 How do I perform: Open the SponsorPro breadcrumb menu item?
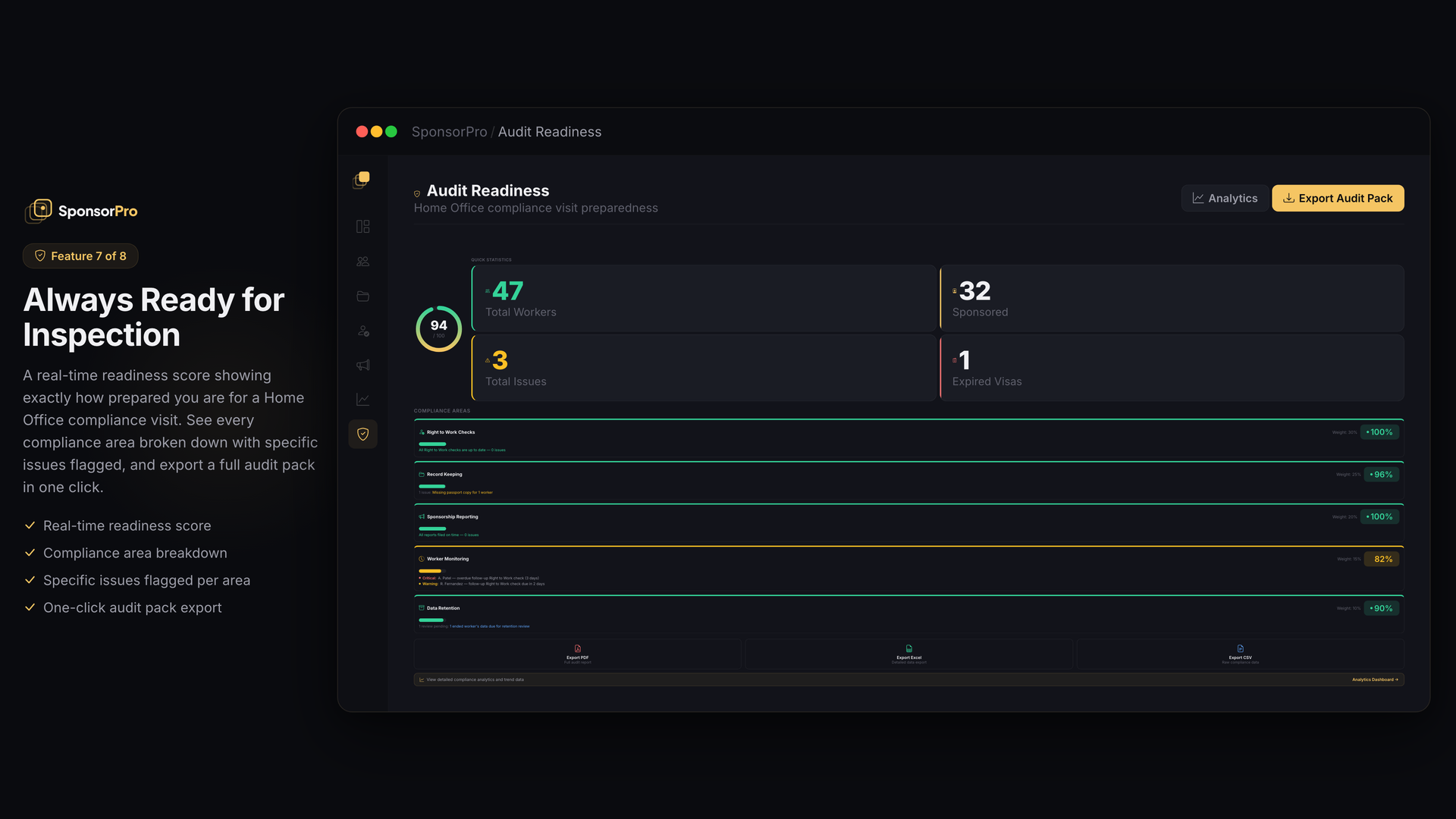click(x=449, y=131)
